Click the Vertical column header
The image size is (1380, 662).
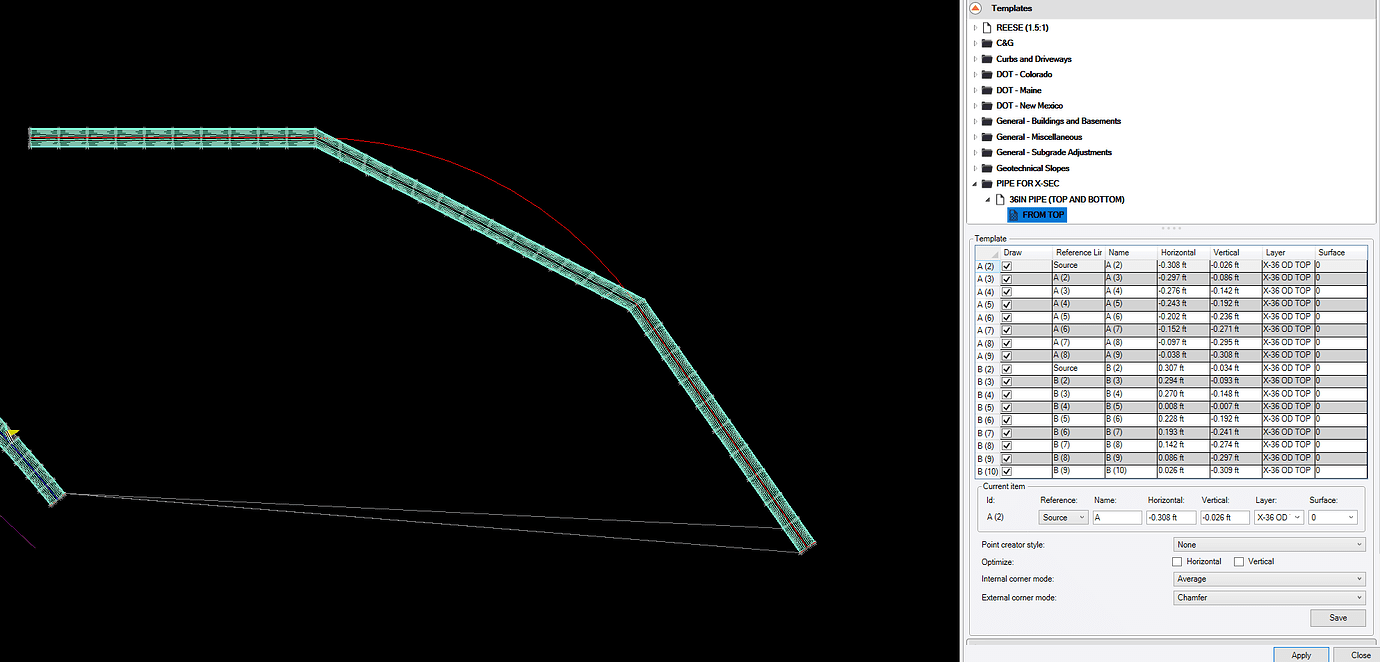pyautogui.click(x=1235, y=252)
